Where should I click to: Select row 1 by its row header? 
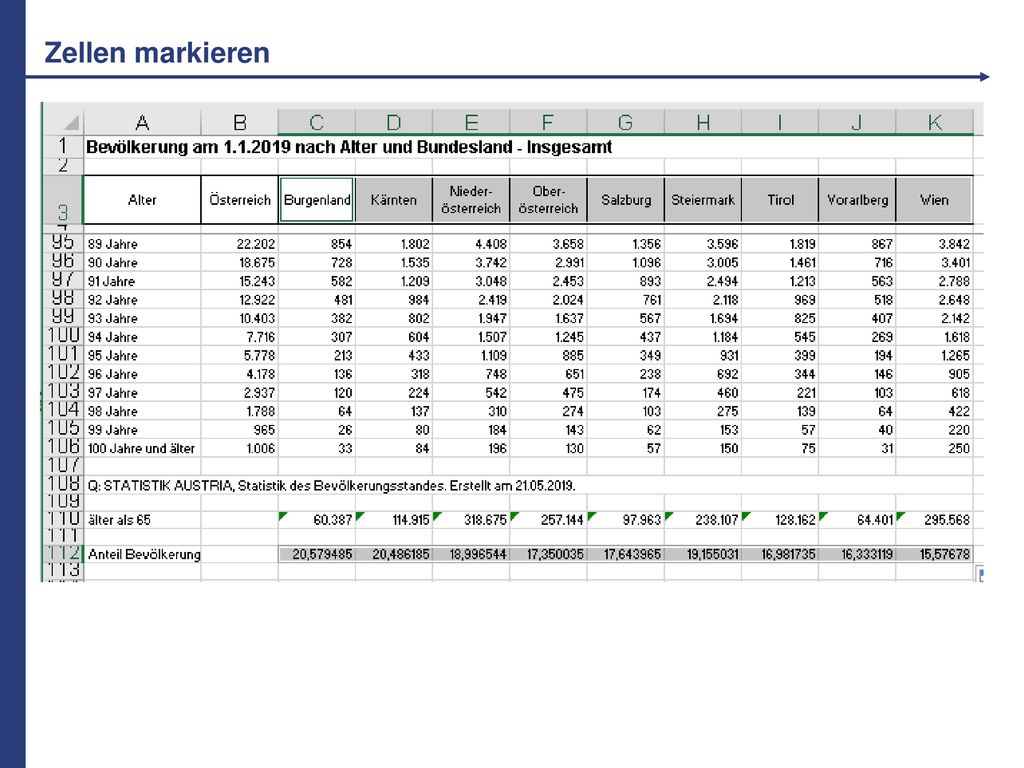point(63,146)
